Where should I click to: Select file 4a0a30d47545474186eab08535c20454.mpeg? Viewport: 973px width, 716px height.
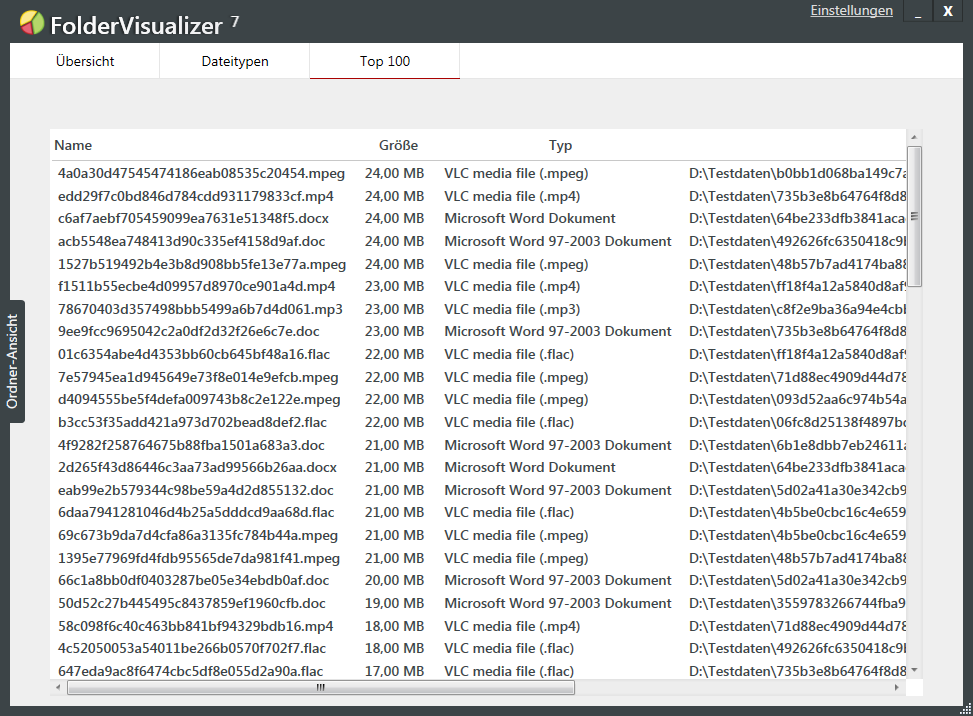(201, 173)
